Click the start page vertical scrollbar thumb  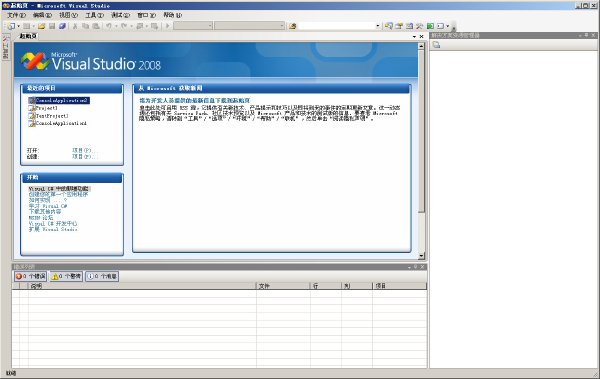point(421,131)
